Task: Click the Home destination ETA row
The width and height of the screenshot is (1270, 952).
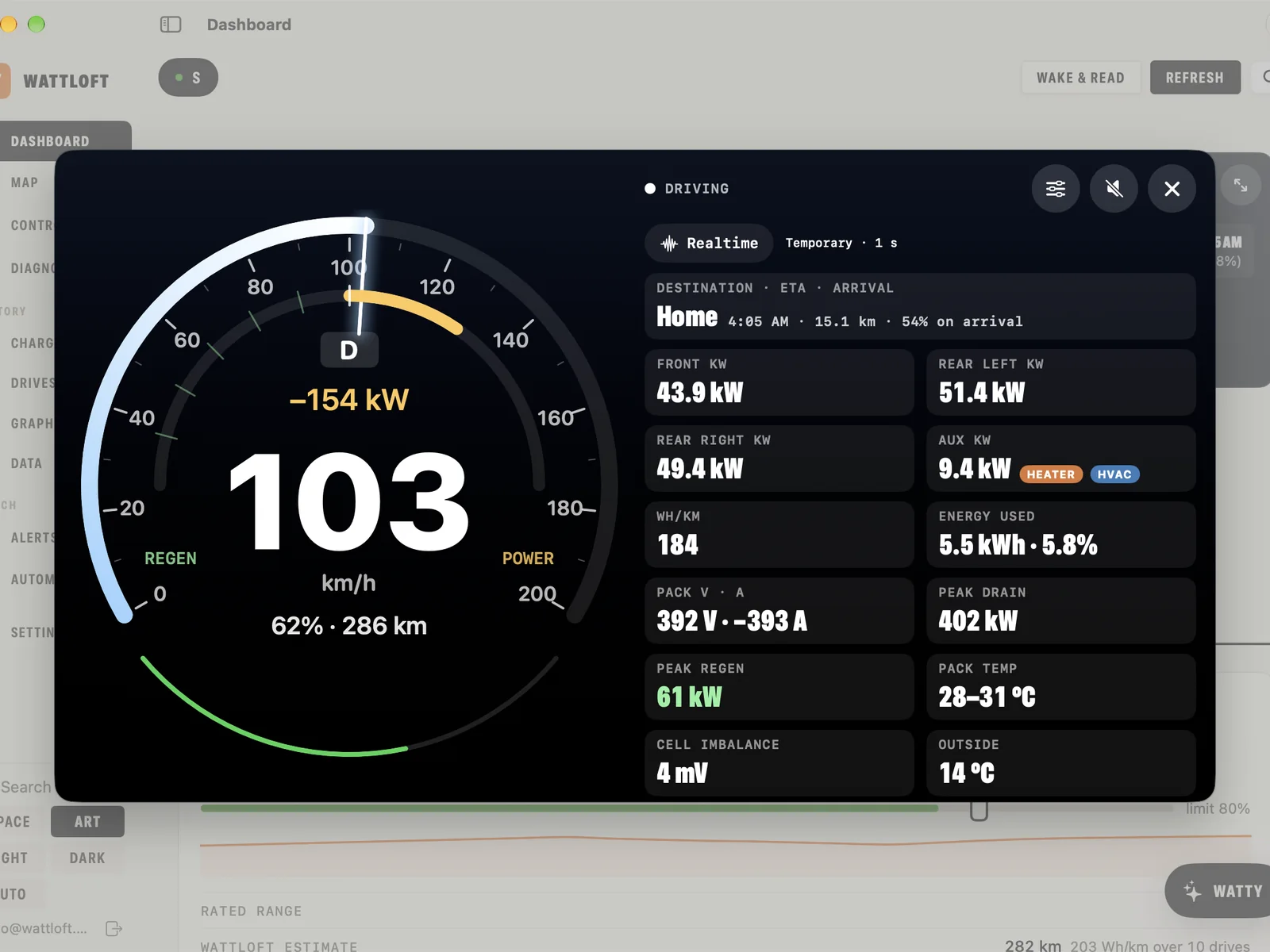Action: (921, 306)
